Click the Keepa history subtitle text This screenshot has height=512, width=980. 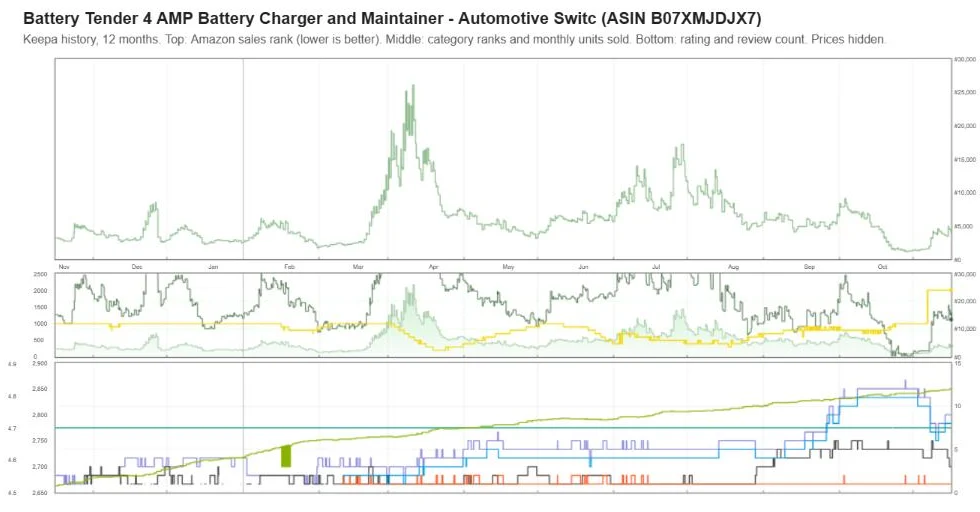click(x=454, y=39)
